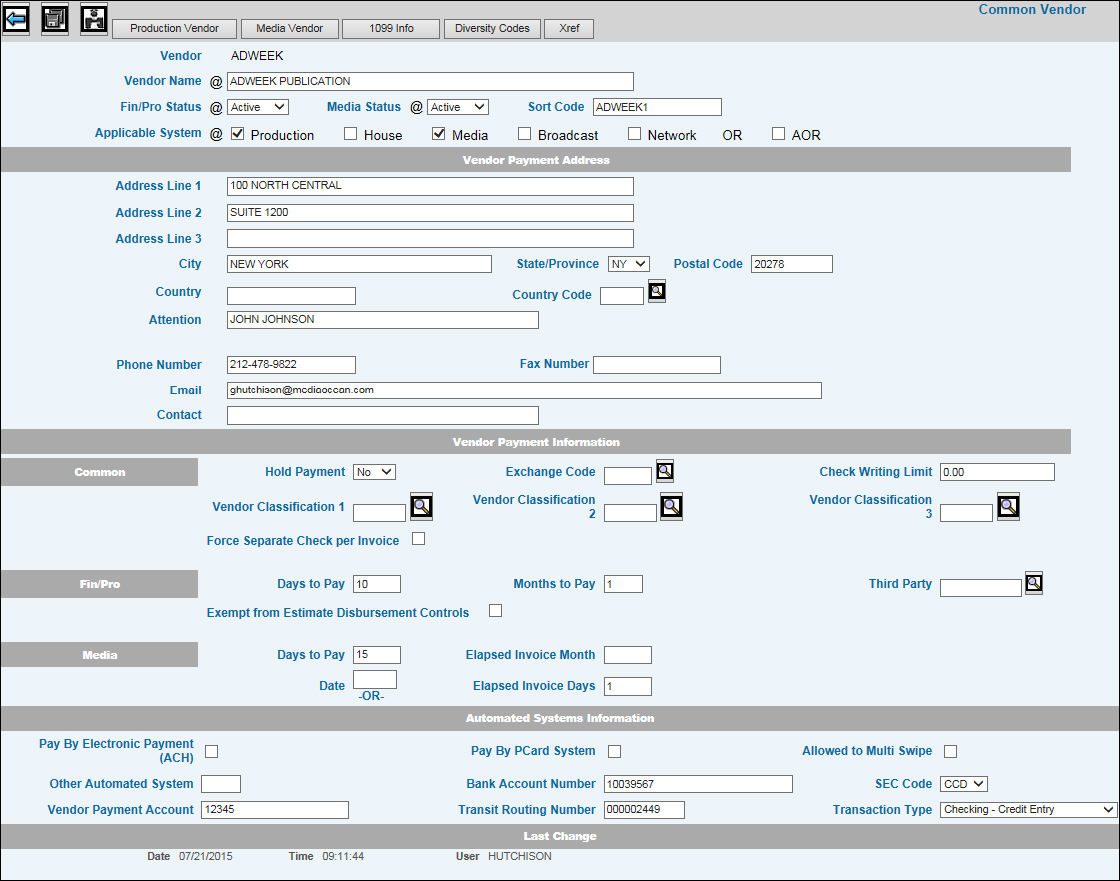Click the Media Days to Pay field

377,654
